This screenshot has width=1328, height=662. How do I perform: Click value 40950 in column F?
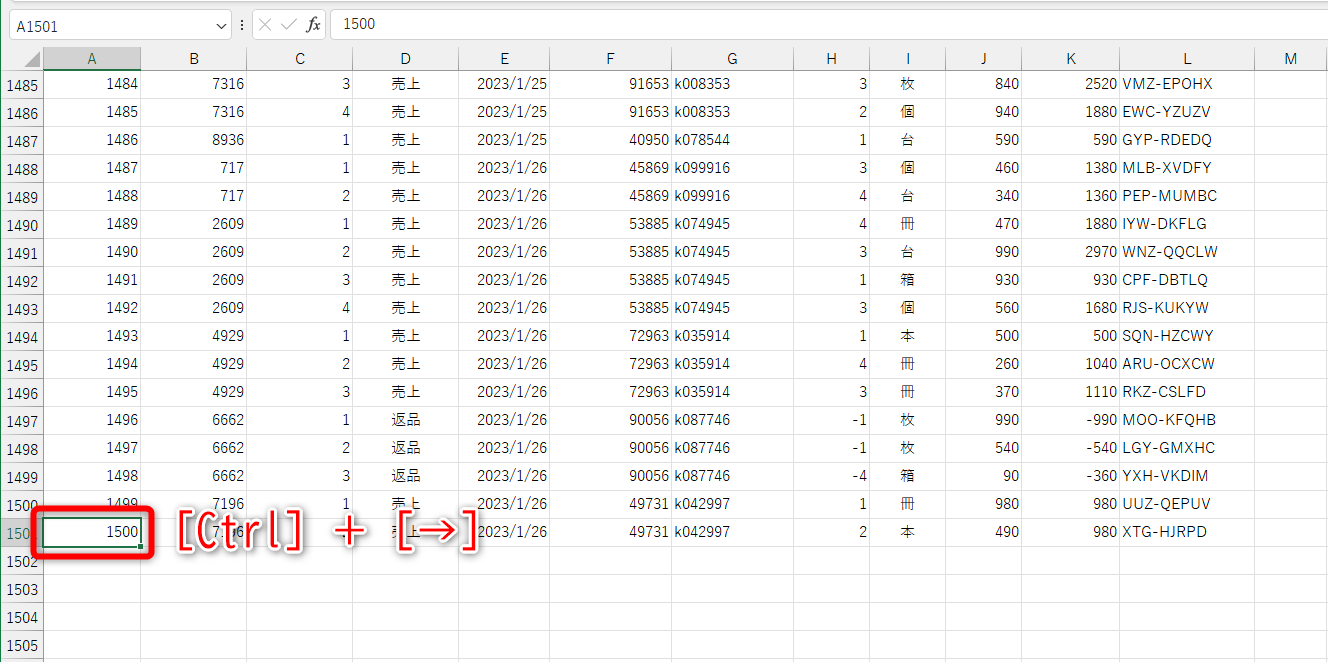611,140
